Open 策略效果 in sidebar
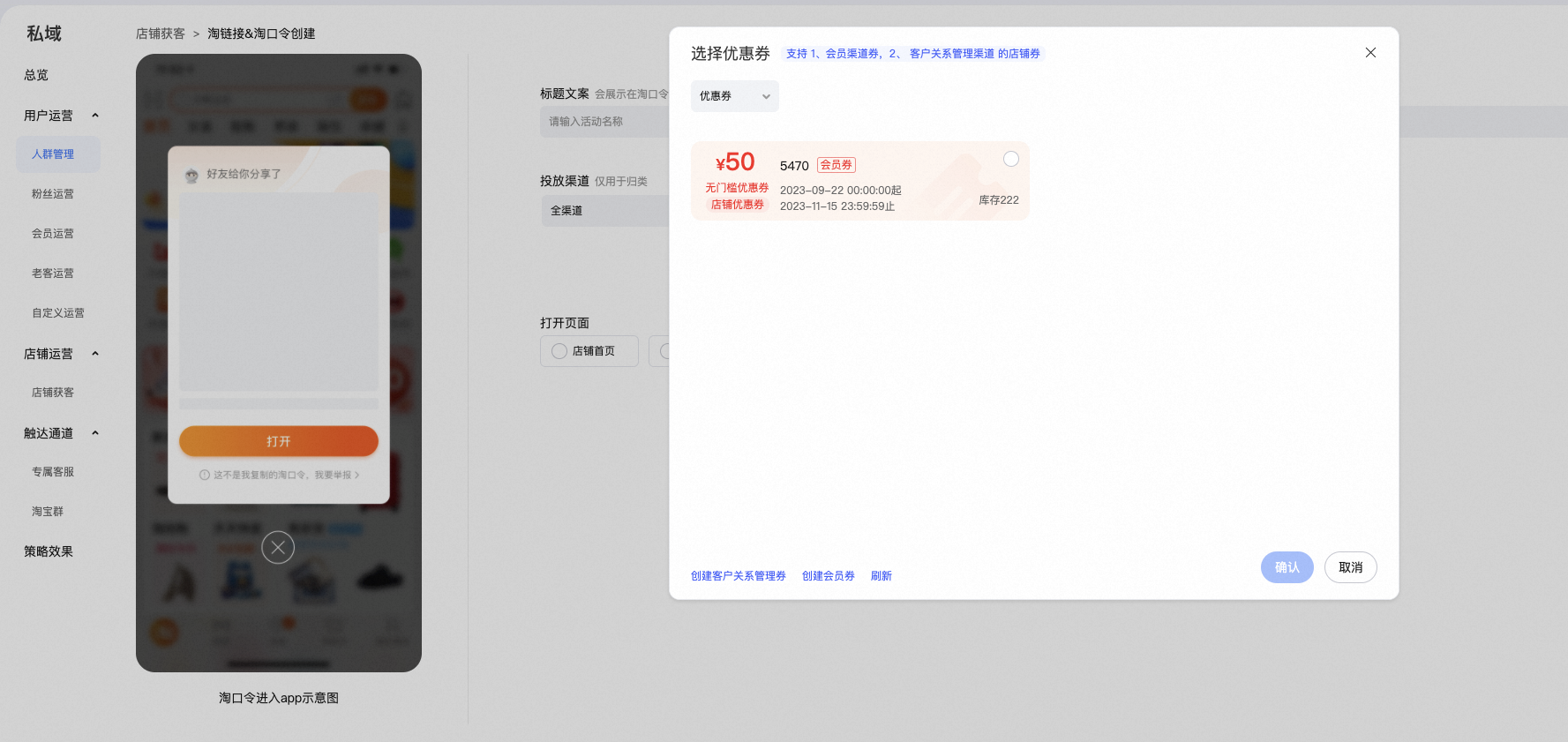1568x742 pixels. [49, 551]
